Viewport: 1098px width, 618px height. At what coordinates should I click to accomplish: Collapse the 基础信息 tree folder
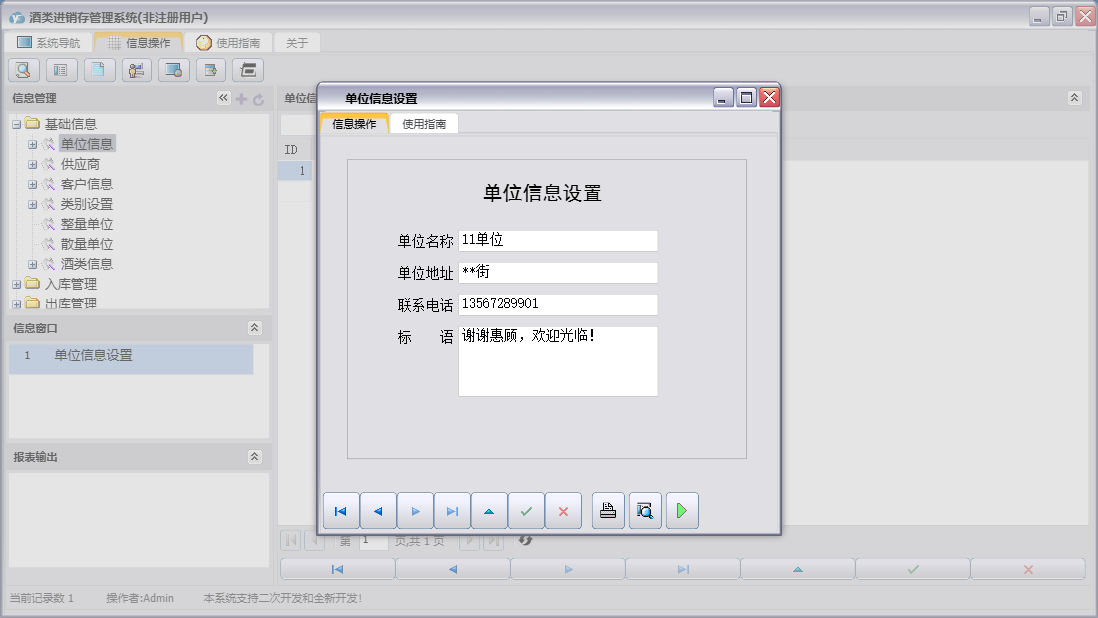[17, 124]
